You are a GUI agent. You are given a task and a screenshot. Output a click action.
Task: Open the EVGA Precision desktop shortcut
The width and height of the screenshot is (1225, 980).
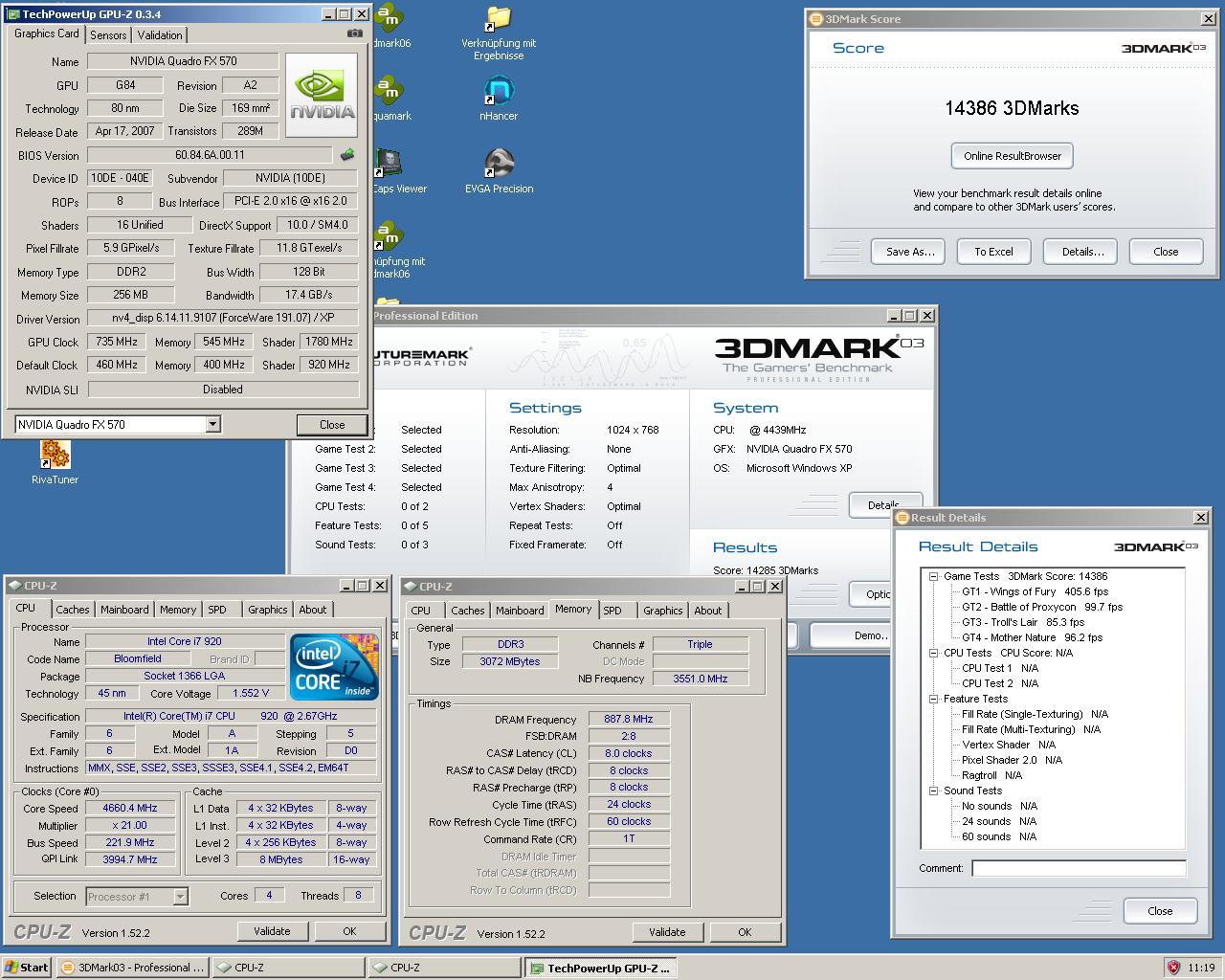(x=499, y=172)
